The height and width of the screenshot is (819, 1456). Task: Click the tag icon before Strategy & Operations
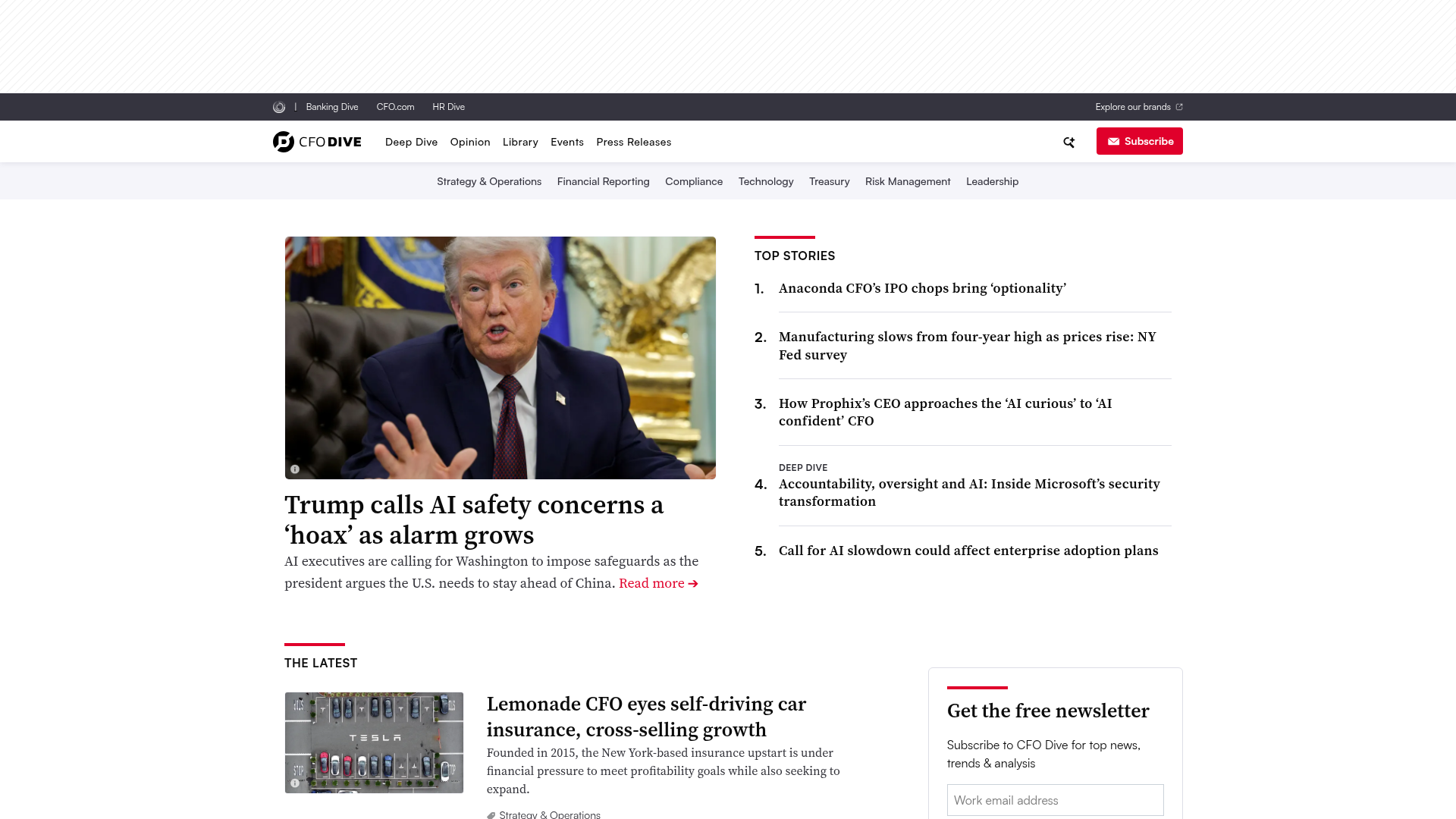point(491,815)
